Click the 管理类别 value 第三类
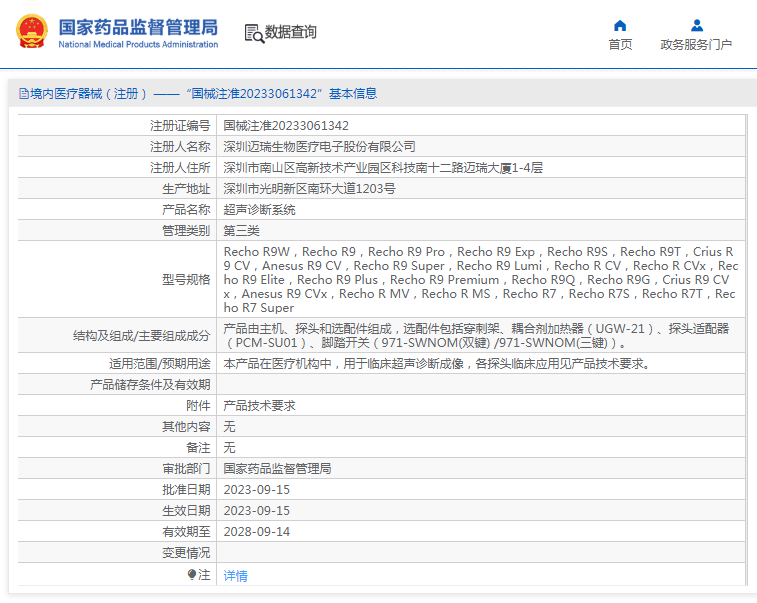This screenshot has width=757, height=603. 241,231
